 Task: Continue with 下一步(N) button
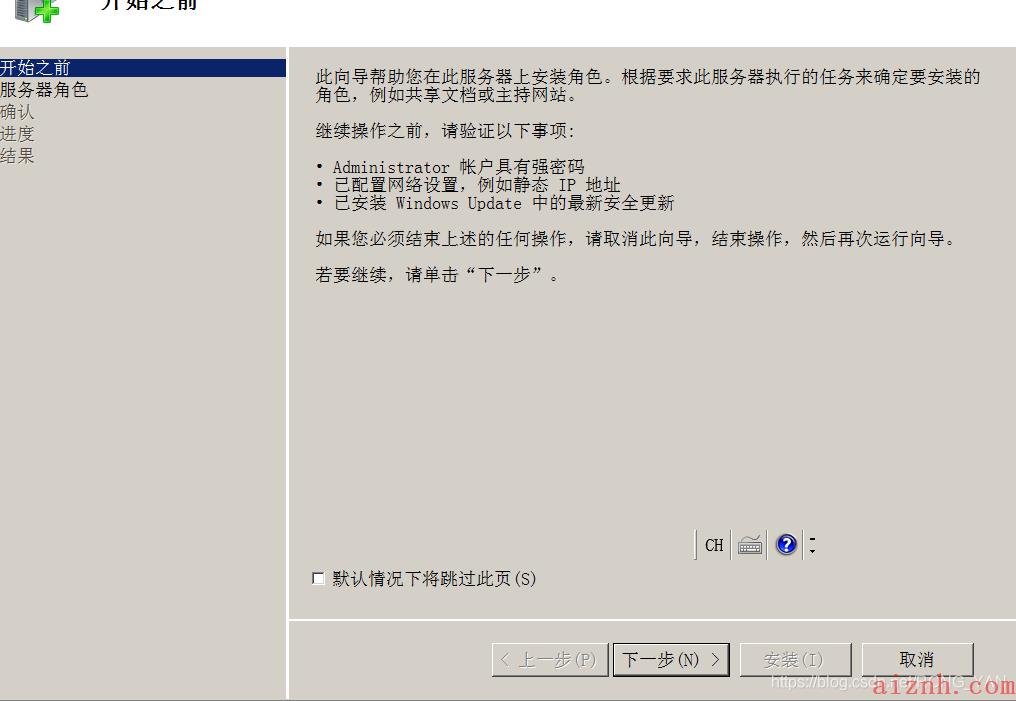point(671,660)
